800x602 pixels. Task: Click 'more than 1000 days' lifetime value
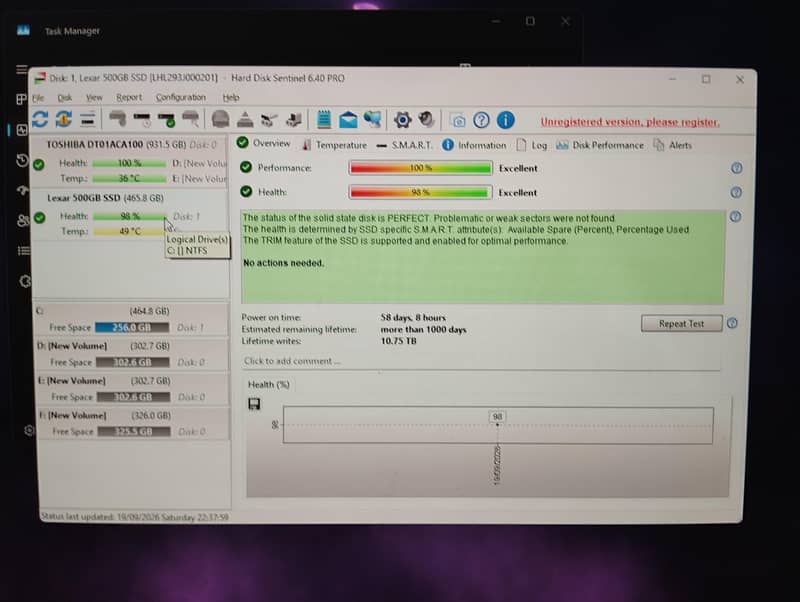423,329
